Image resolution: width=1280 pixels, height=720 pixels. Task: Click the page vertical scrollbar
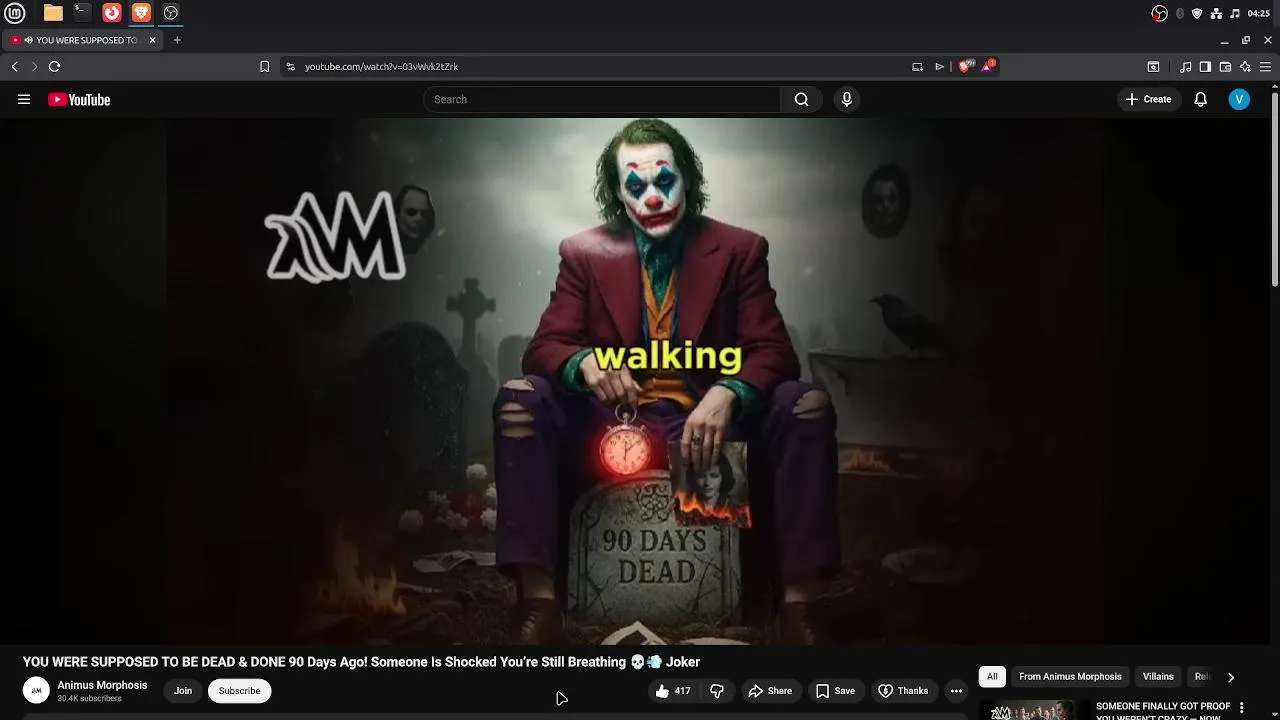click(1275, 190)
